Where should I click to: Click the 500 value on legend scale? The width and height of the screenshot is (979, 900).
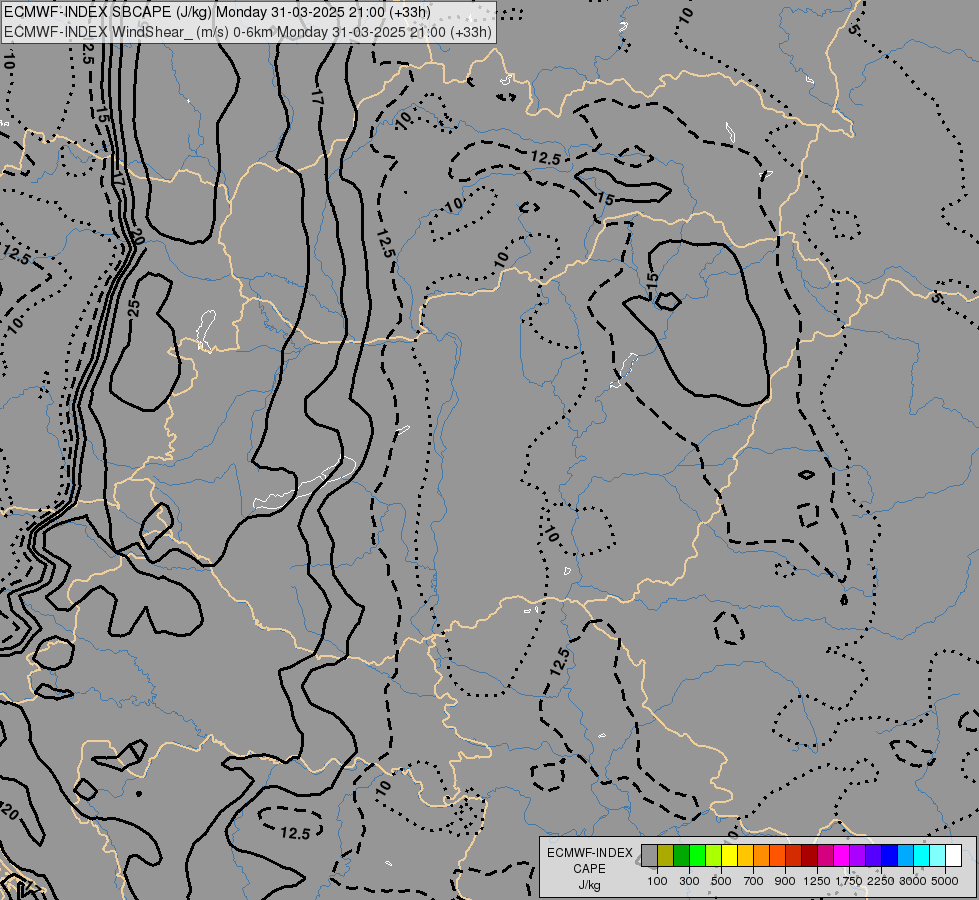coord(721,881)
